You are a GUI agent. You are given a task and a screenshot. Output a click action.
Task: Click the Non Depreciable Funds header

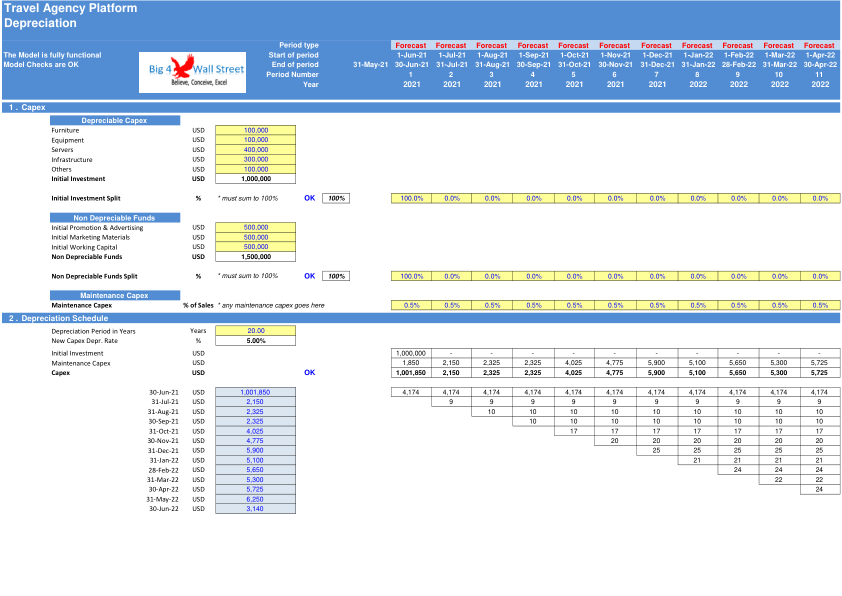pyautogui.click(x=115, y=218)
